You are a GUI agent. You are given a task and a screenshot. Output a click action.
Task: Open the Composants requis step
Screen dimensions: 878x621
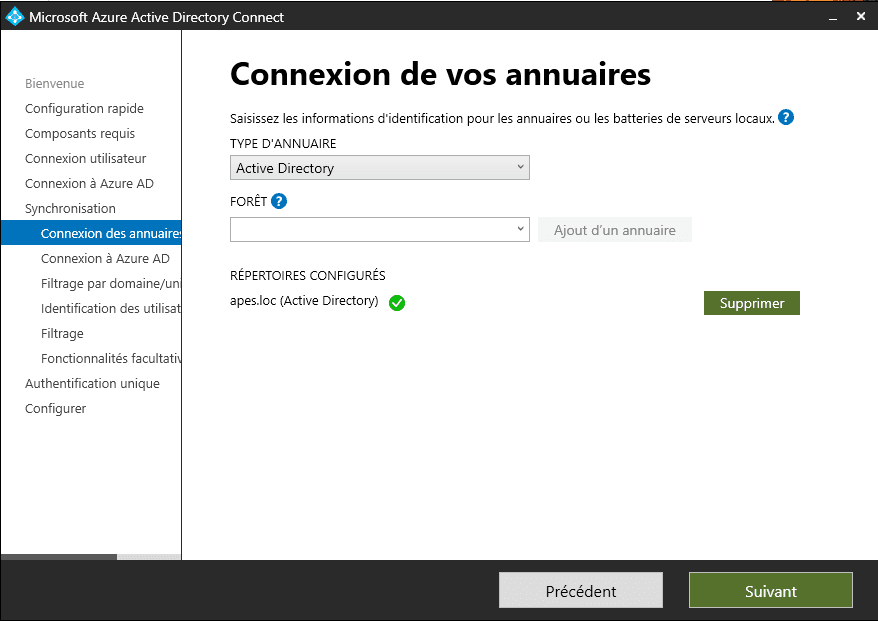click(80, 134)
